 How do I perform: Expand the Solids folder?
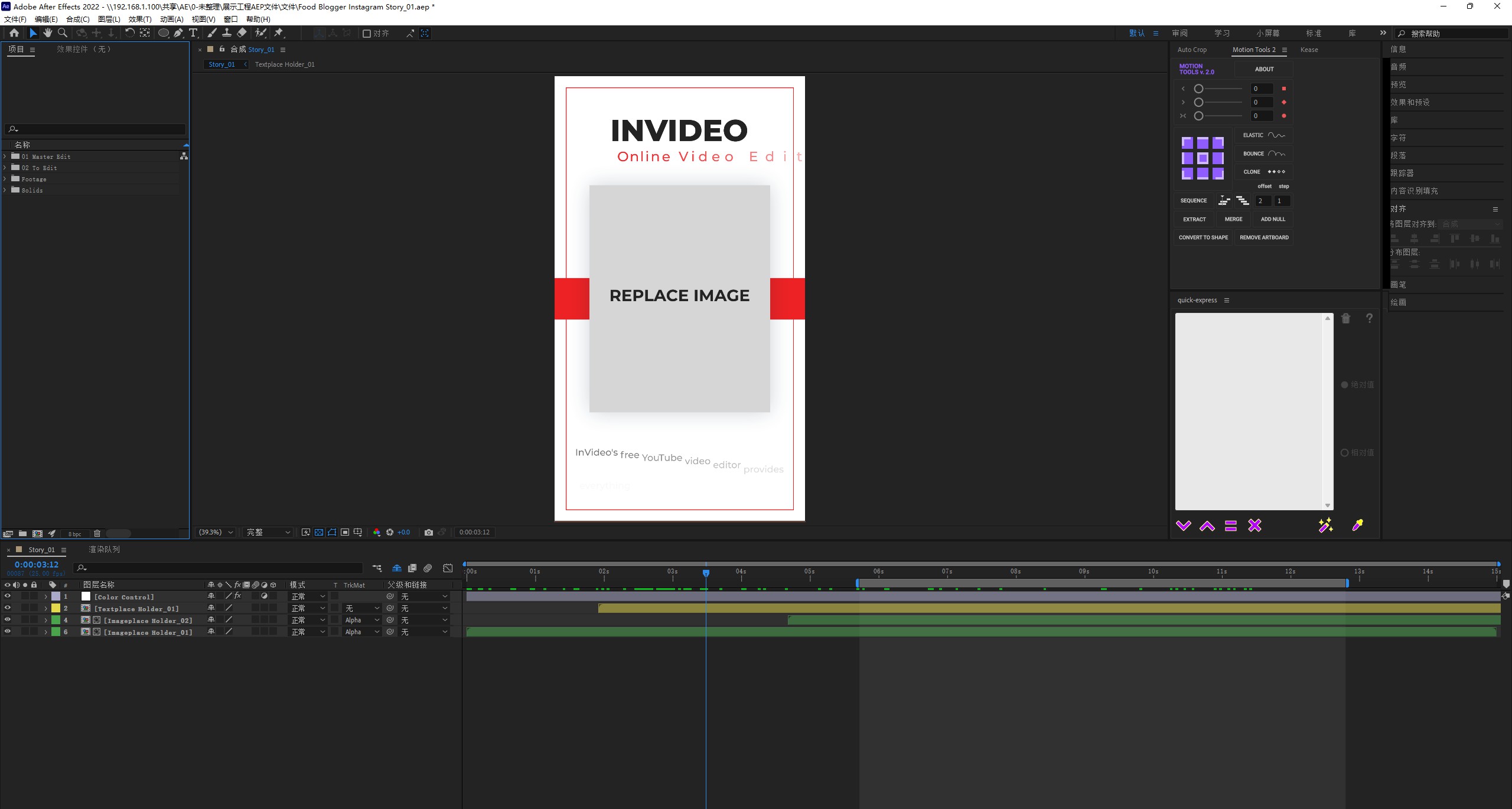pos(5,190)
